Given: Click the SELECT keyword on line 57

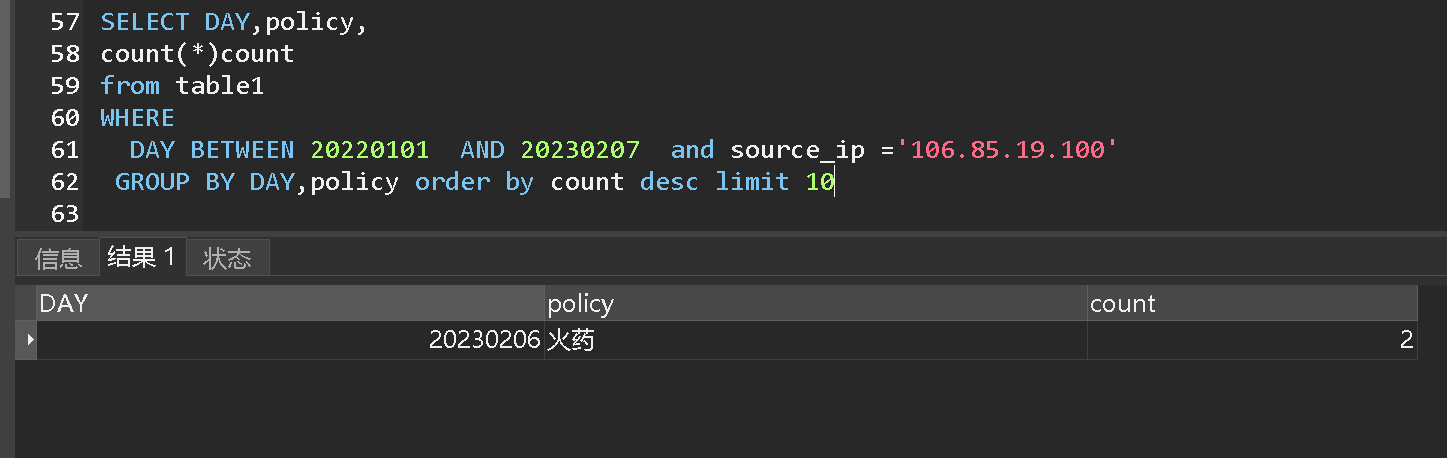Looking at the screenshot, I should 145,22.
